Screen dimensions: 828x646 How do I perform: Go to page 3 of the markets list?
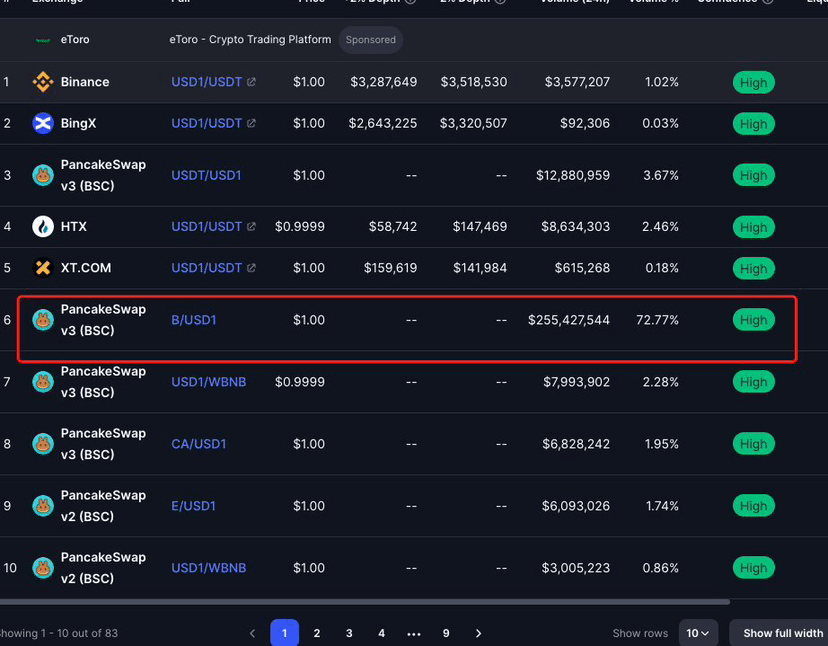(349, 633)
